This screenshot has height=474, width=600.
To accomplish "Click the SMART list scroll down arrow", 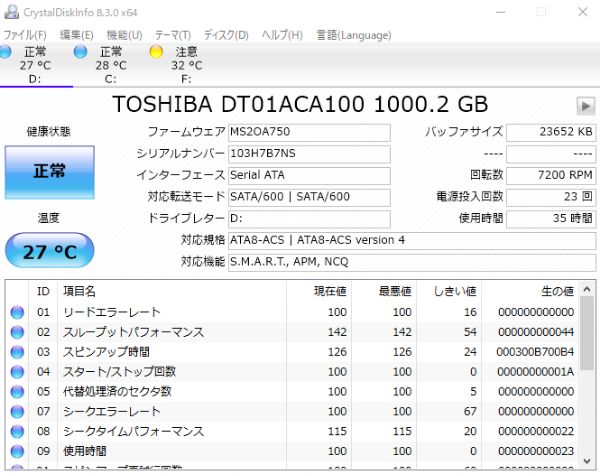I will (587, 461).
